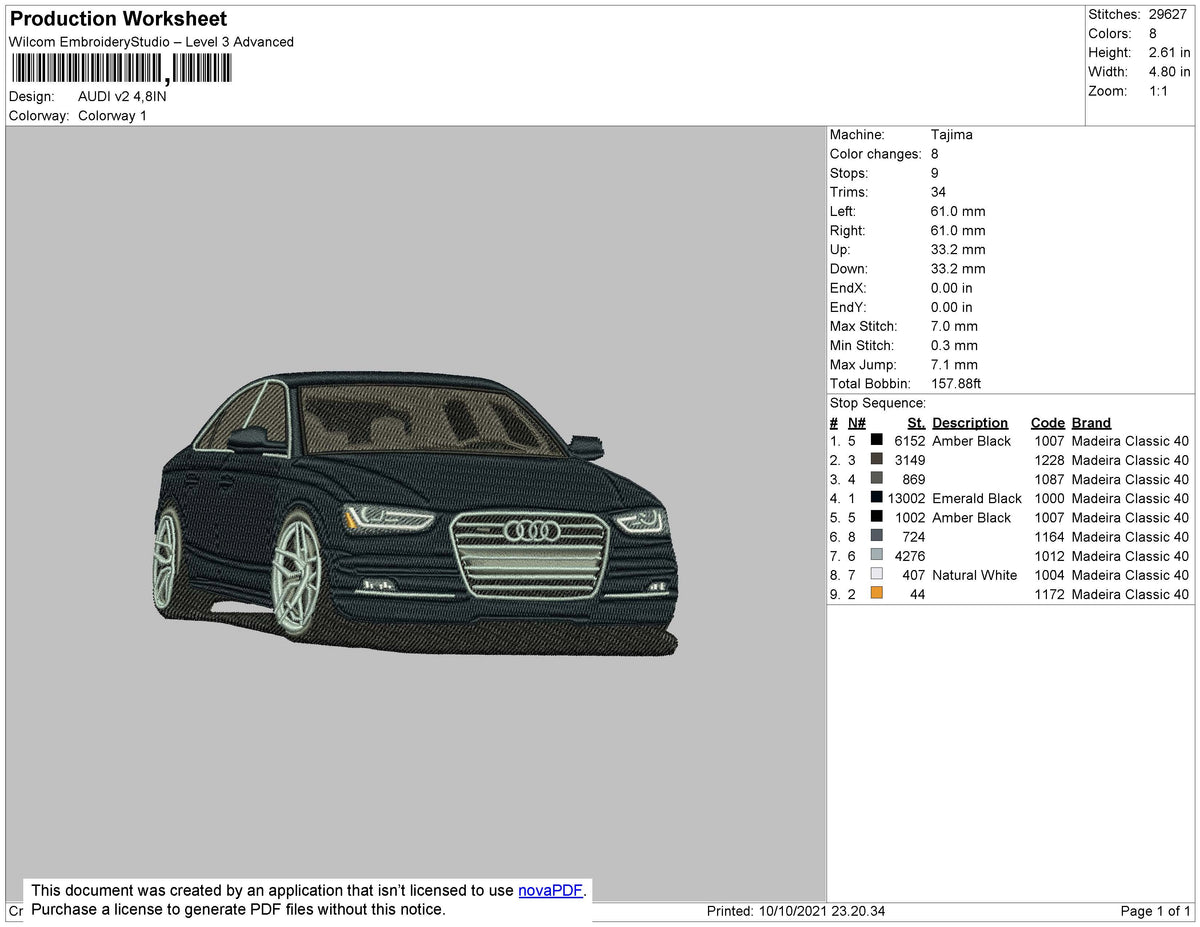The image size is (1200, 927).
Task: Click the barcode under the worksheet title
Action: click(121, 68)
